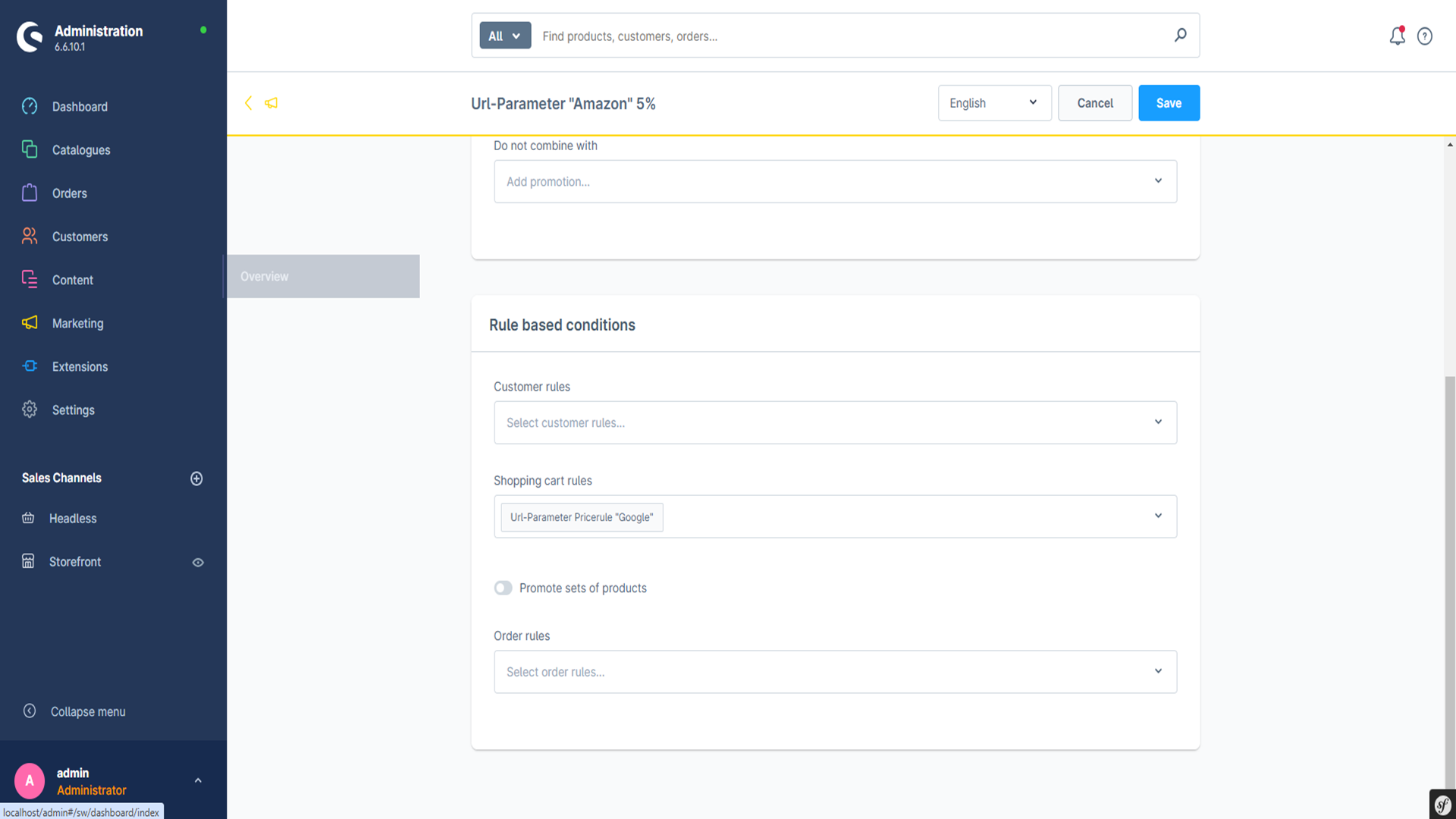Open the Settings menu item
Image resolution: width=1456 pixels, height=819 pixels.
pos(74,409)
